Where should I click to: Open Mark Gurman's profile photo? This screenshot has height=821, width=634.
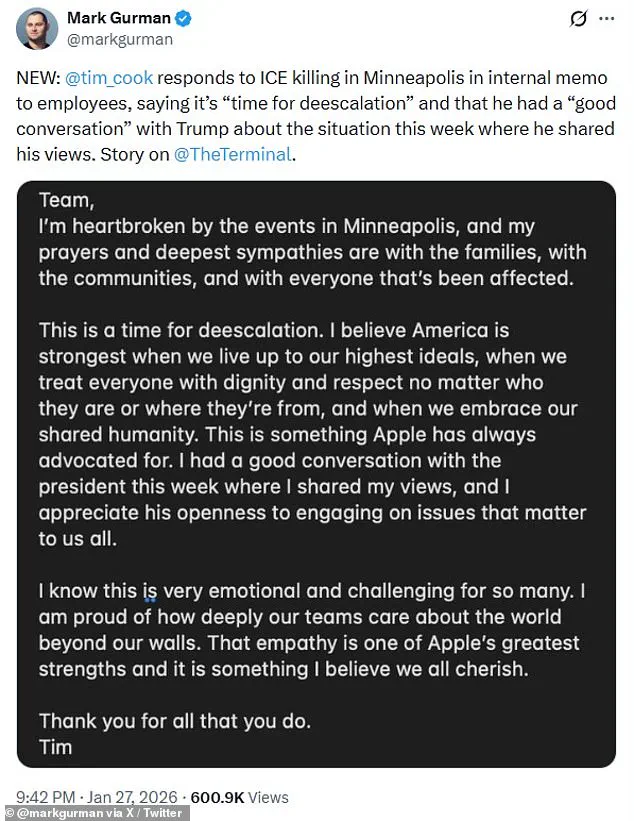click(x=36, y=29)
